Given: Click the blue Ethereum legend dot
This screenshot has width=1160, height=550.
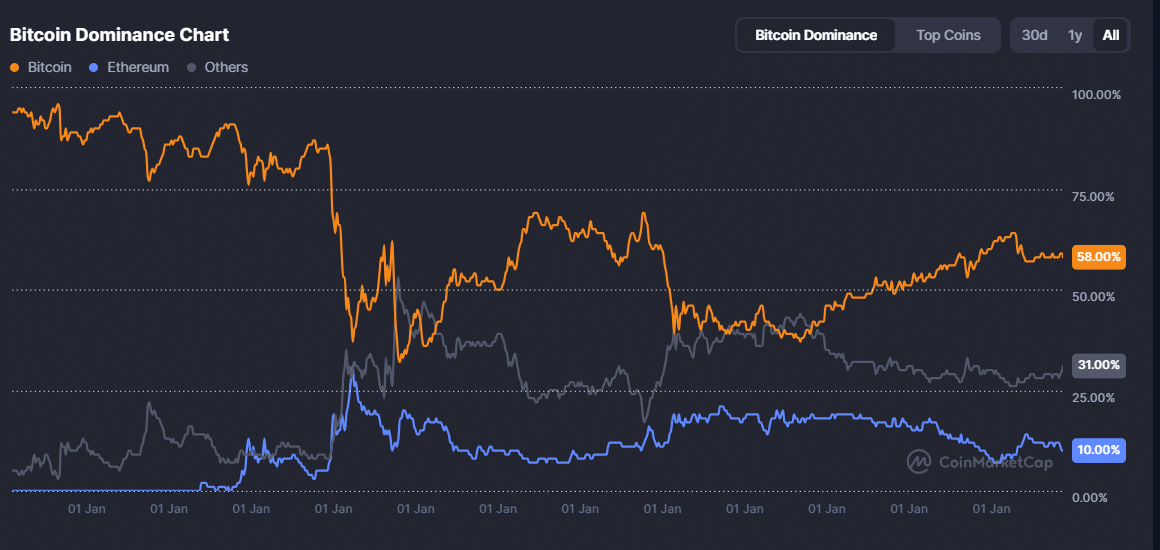Looking at the screenshot, I should click(x=94, y=68).
